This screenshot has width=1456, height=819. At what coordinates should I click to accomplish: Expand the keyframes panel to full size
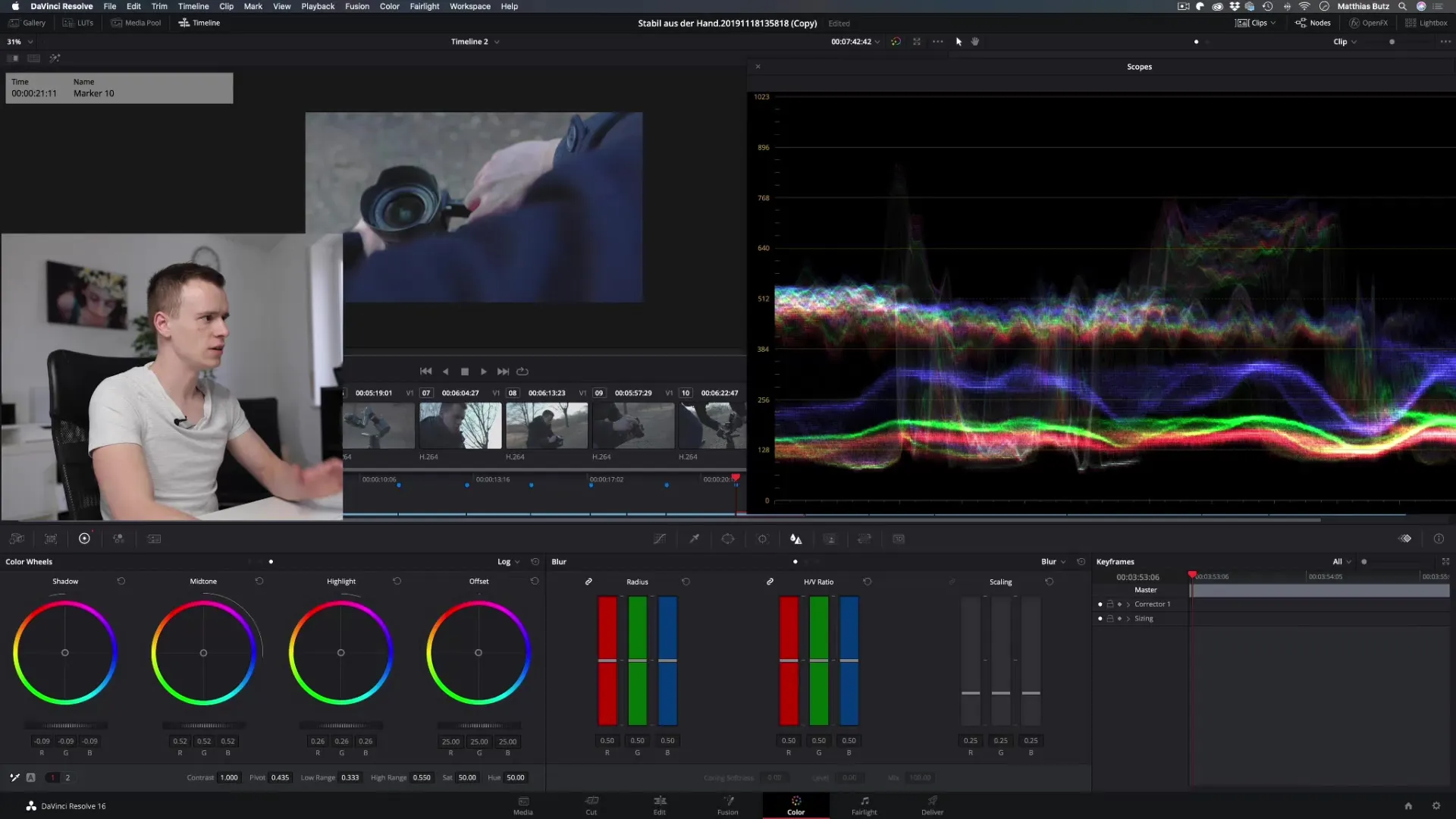[1445, 562]
